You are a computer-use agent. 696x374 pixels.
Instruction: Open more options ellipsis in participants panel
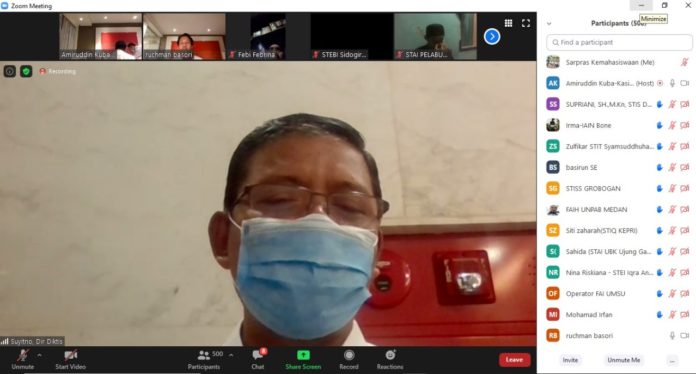pos(672,361)
